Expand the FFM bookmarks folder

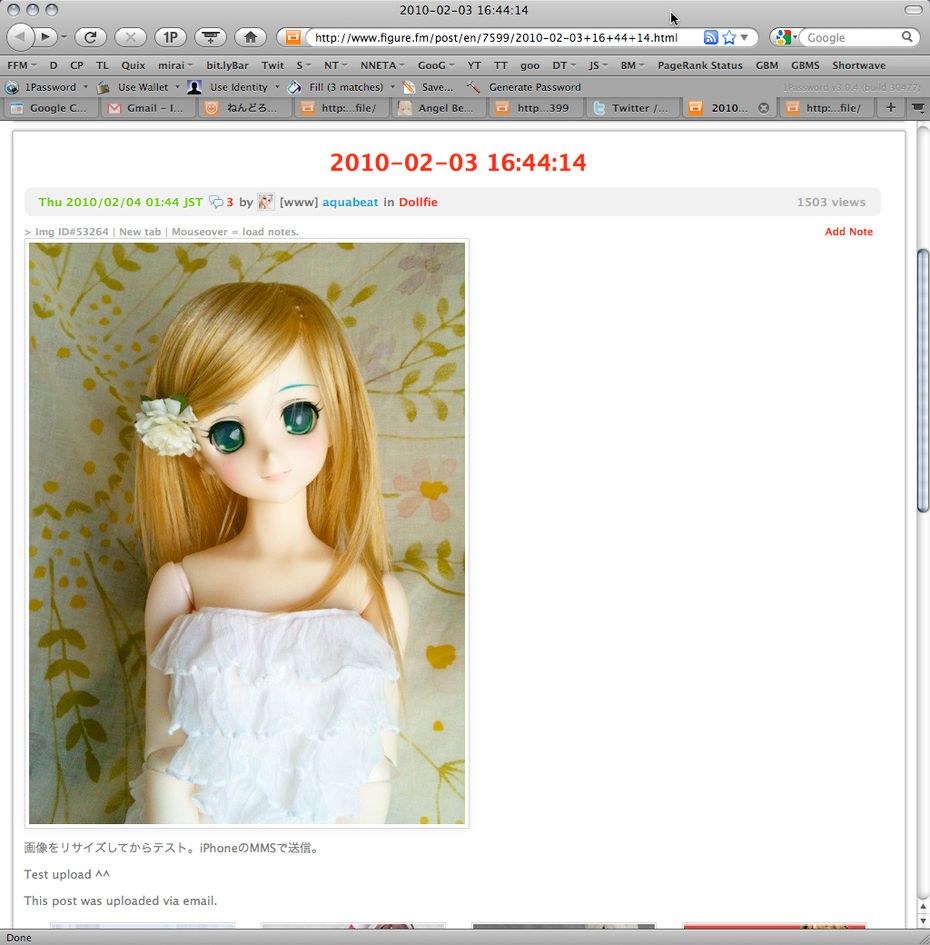pos(22,65)
